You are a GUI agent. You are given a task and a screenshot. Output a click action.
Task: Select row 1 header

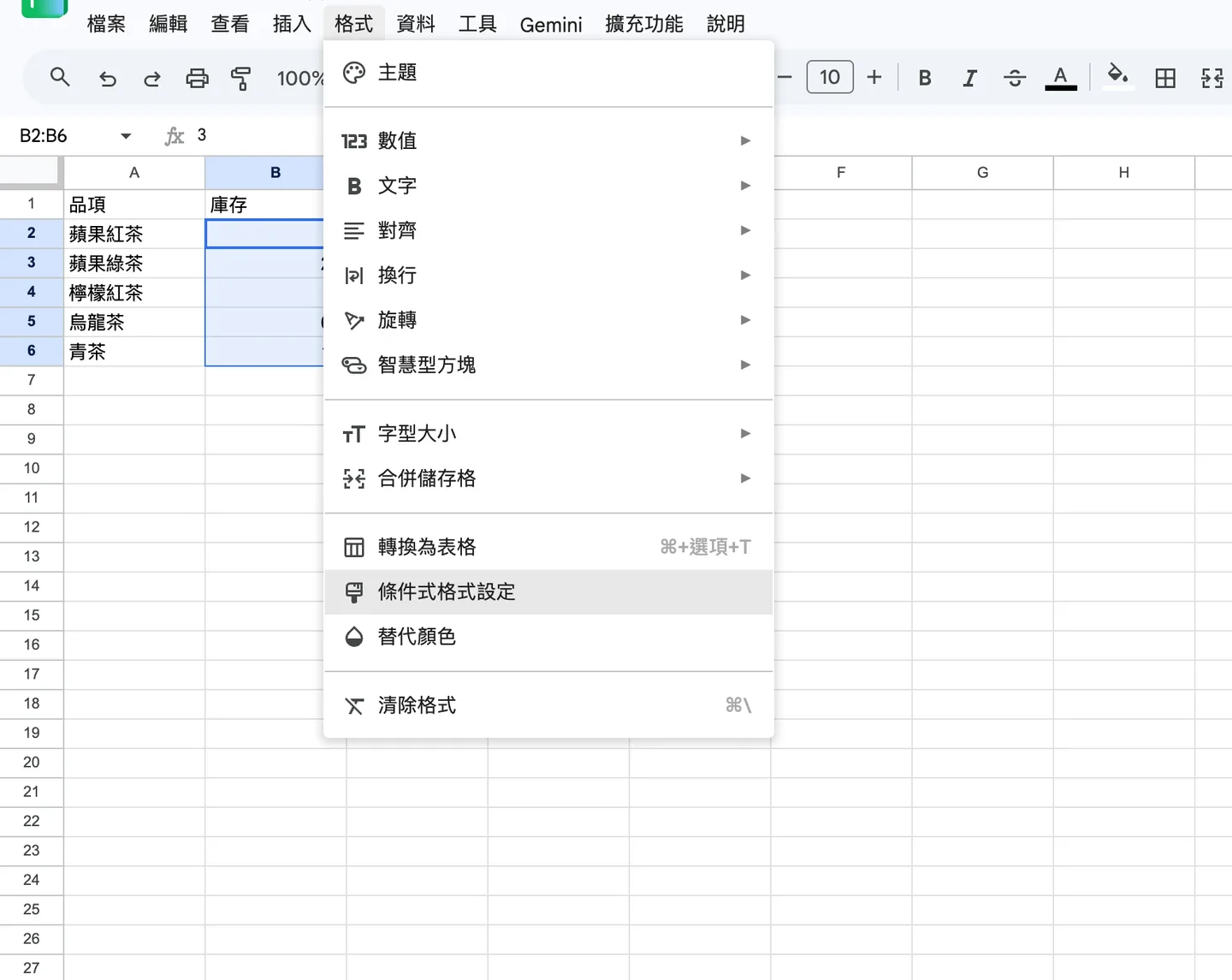(32, 204)
